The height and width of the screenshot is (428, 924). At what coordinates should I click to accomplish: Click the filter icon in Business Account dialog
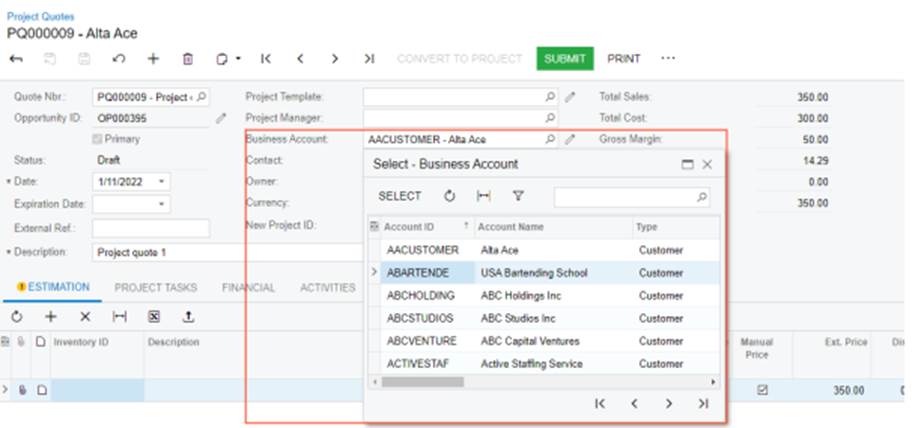click(x=518, y=197)
